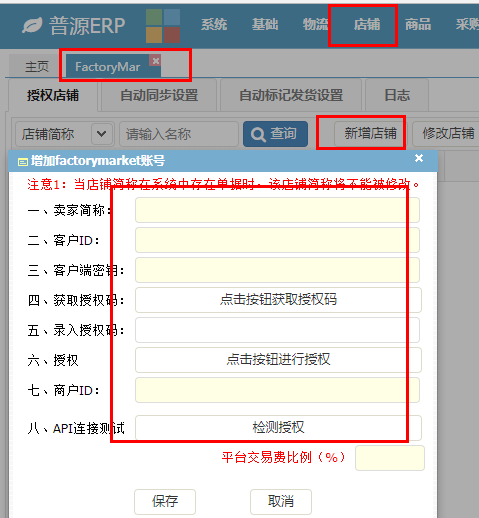Open the four-color square grid icon

163,26
